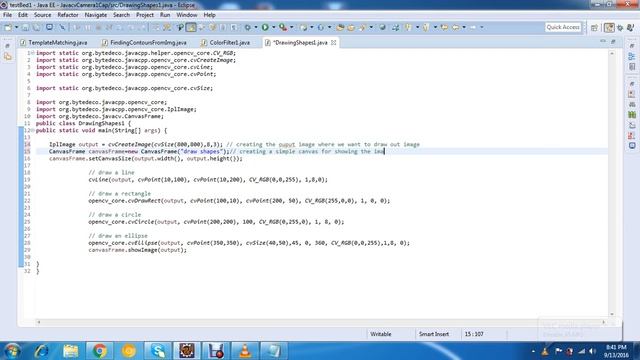
Task: Open the Navigate menu
Action: (x=96, y=15)
